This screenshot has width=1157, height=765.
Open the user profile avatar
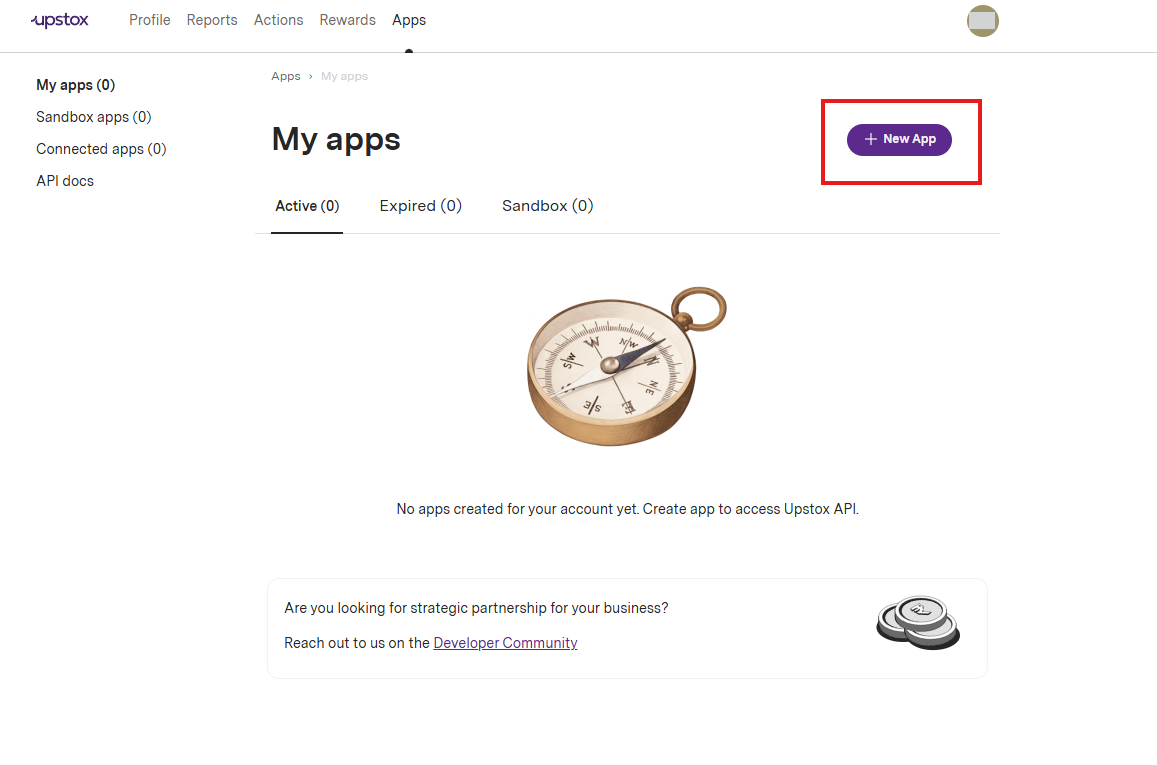(x=982, y=21)
